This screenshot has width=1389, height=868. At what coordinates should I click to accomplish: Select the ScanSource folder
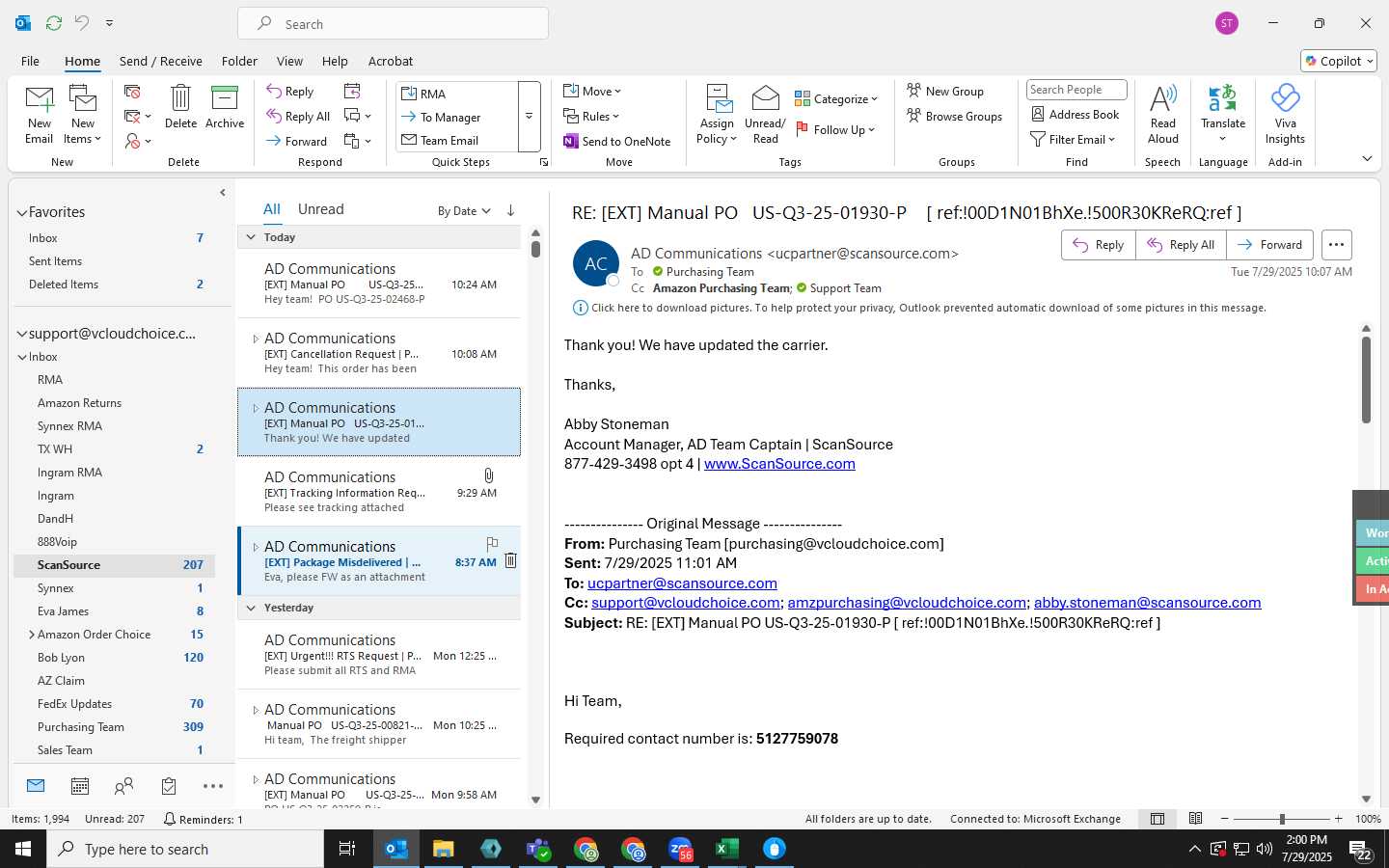pyautogui.click(x=114, y=565)
